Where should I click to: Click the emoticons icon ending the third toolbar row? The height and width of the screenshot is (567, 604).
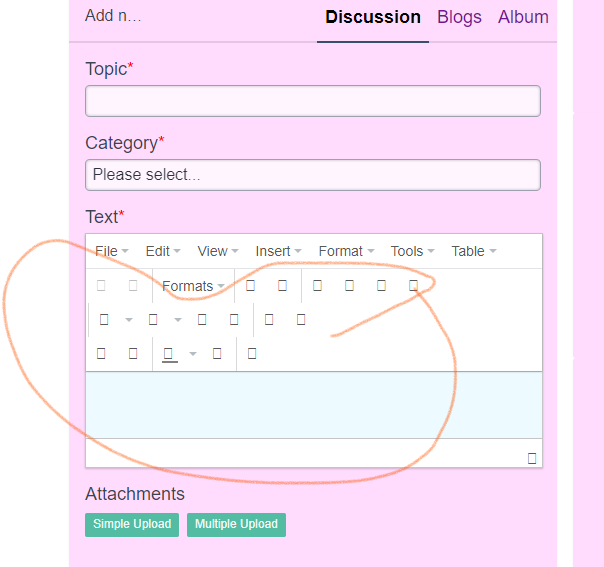click(252, 353)
